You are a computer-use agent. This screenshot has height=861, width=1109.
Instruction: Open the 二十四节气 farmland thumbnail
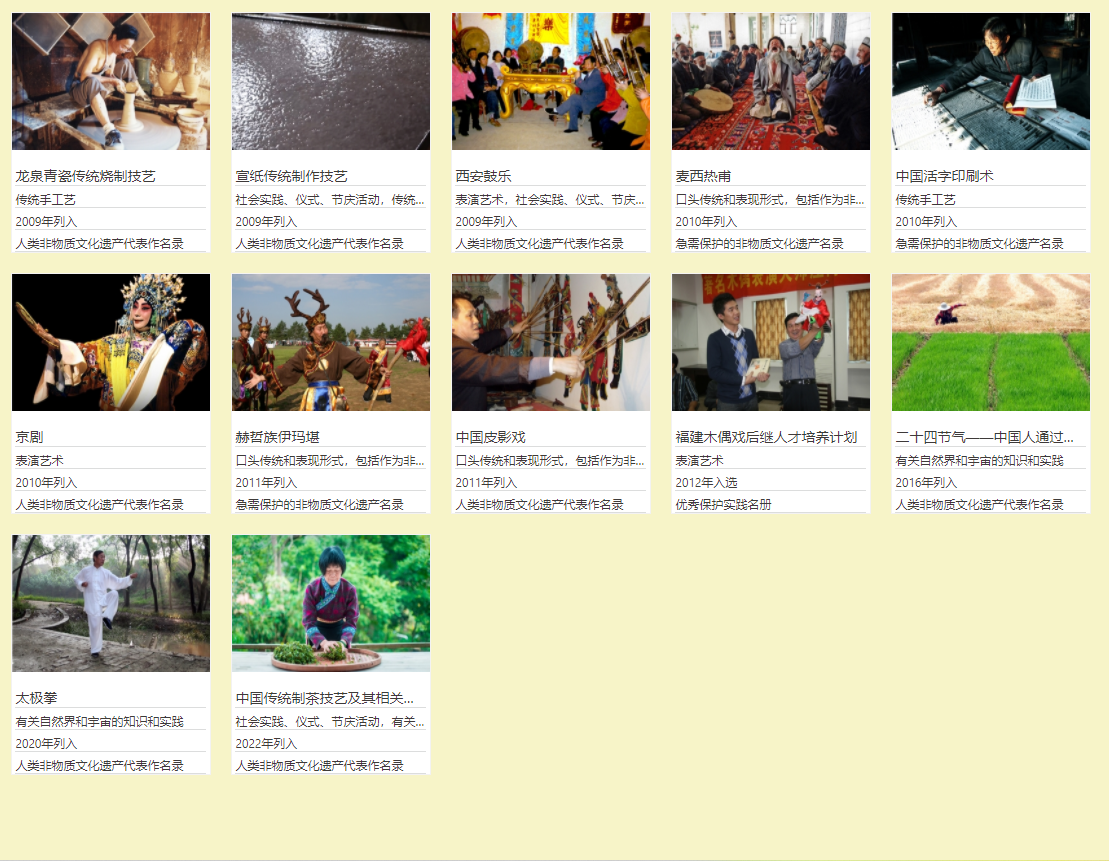(991, 342)
